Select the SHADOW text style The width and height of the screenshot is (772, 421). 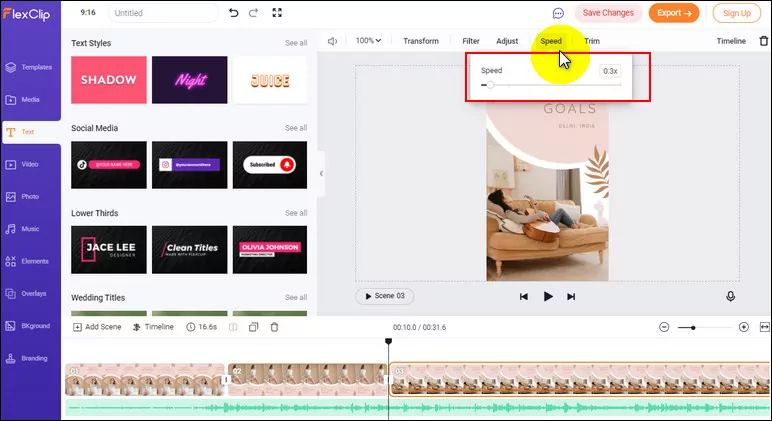coord(109,80)
